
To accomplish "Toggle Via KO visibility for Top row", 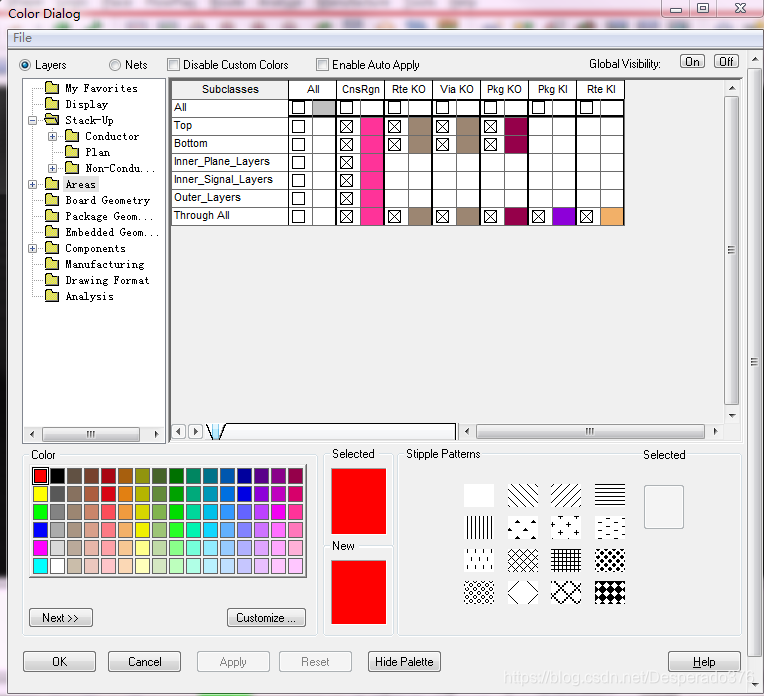I will coord(442,127).
